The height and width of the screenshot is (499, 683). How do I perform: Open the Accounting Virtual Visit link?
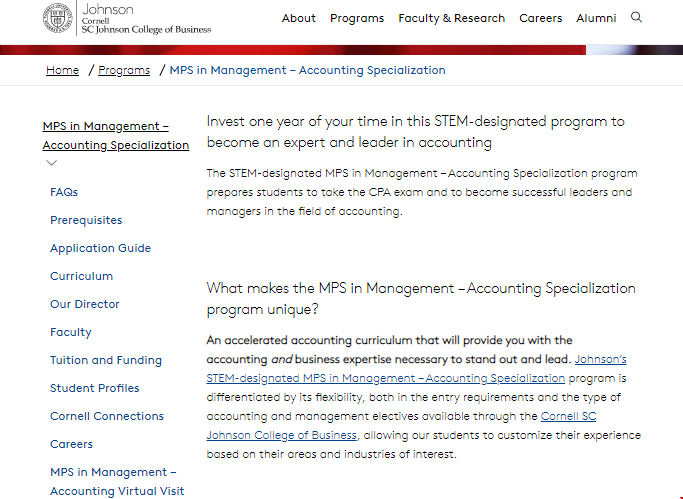click(117, 482)
